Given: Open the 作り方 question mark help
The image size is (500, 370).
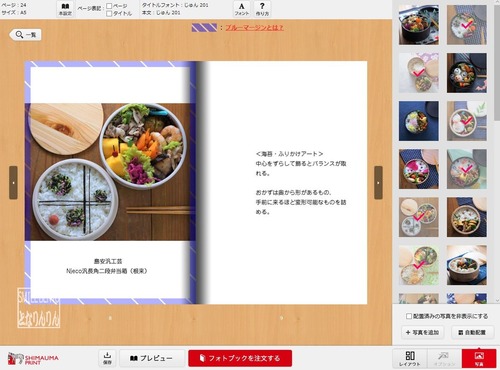Looking at the screenshot, I should click(x=262, y=9).
